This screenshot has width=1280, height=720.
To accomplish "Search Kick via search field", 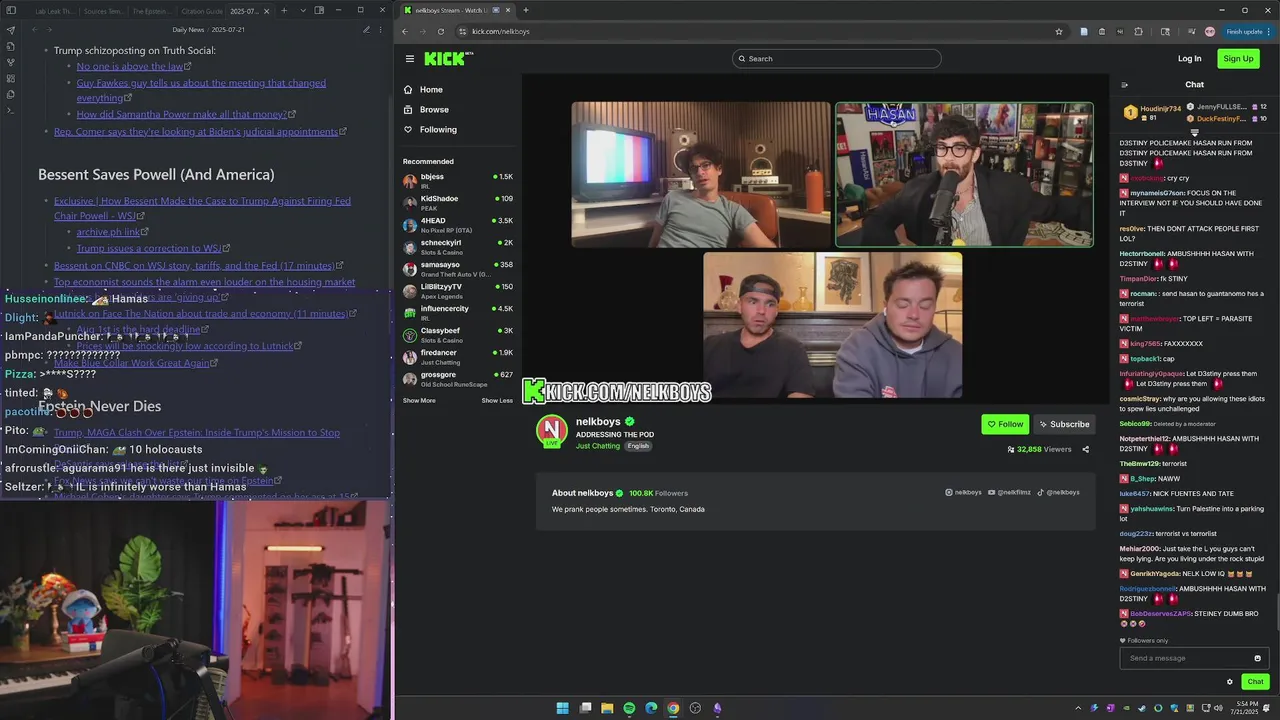I will click(836, 58).
